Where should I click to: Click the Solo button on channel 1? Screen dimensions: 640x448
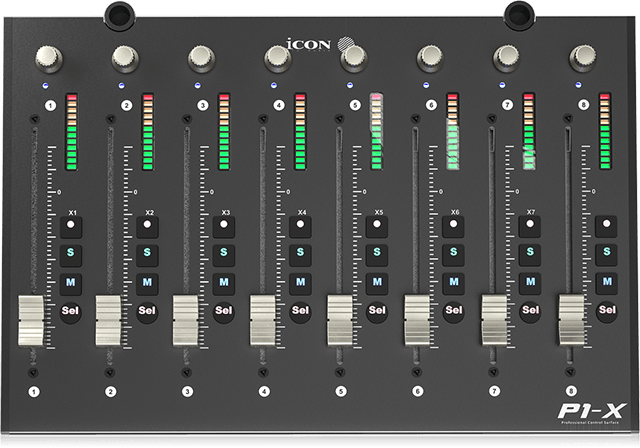pyautogui.click(x=71, y=255)
